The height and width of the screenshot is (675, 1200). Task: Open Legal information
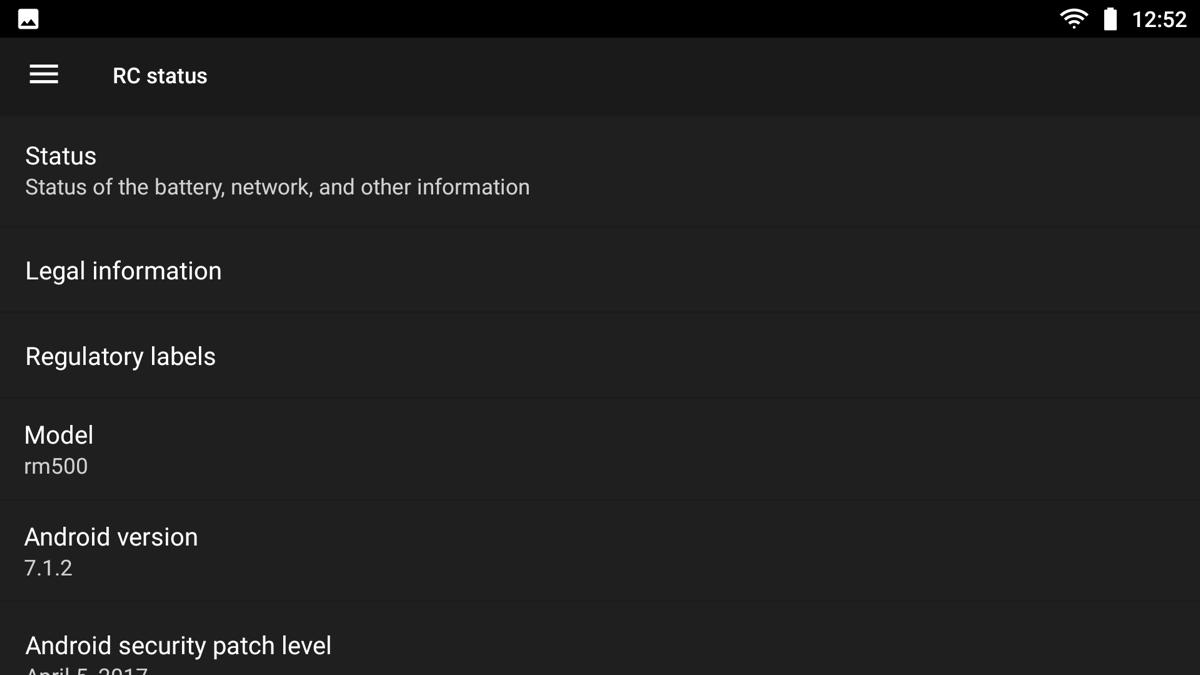[x=600, y=270]
